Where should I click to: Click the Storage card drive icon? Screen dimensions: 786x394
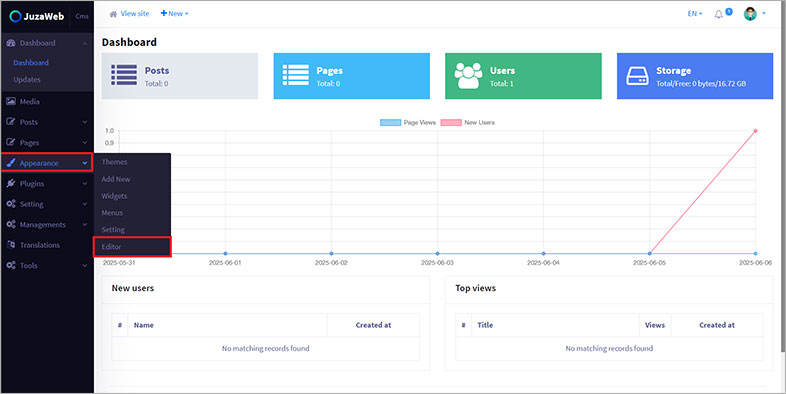click(637, 76)
